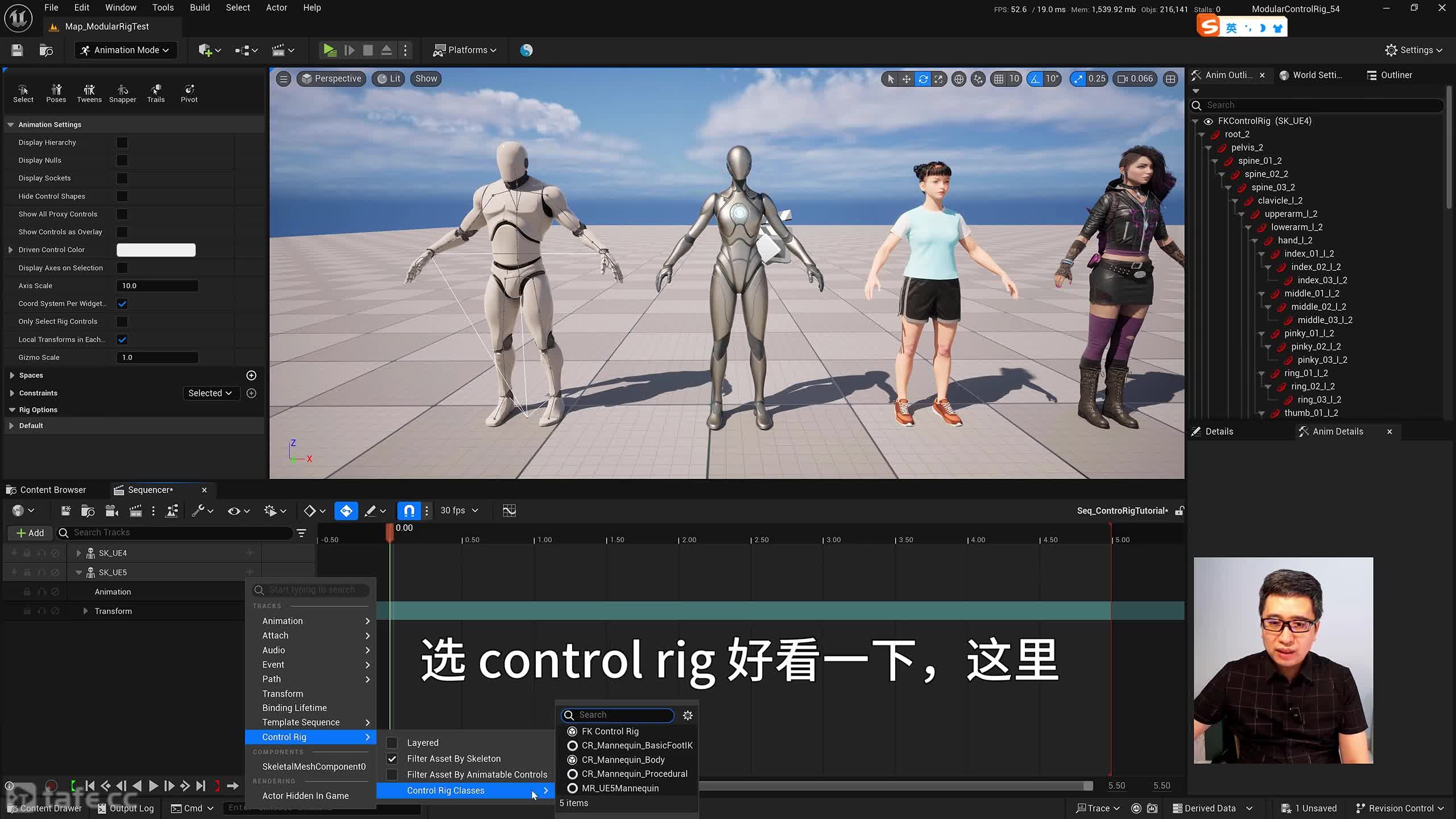This screenshot has height=819, width=1456.
Task: Open the Pivot tool
Action: click(188, 93)
